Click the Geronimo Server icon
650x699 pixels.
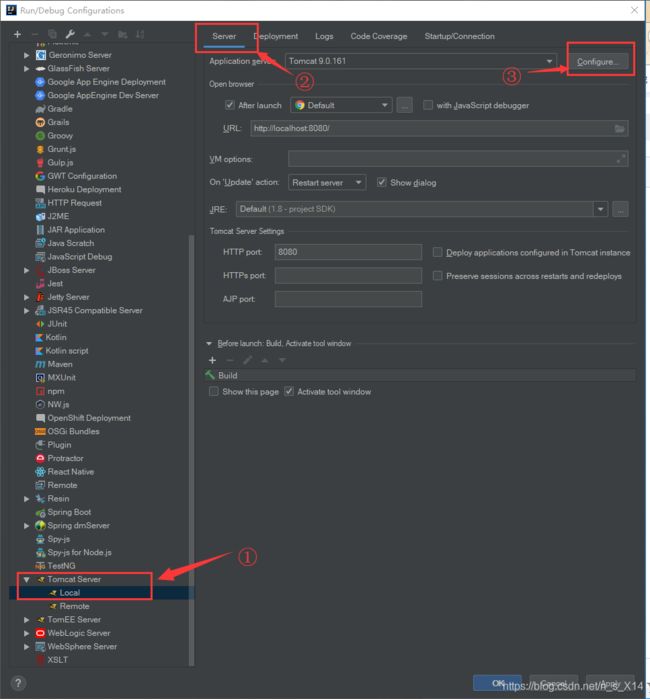(41, 55)
